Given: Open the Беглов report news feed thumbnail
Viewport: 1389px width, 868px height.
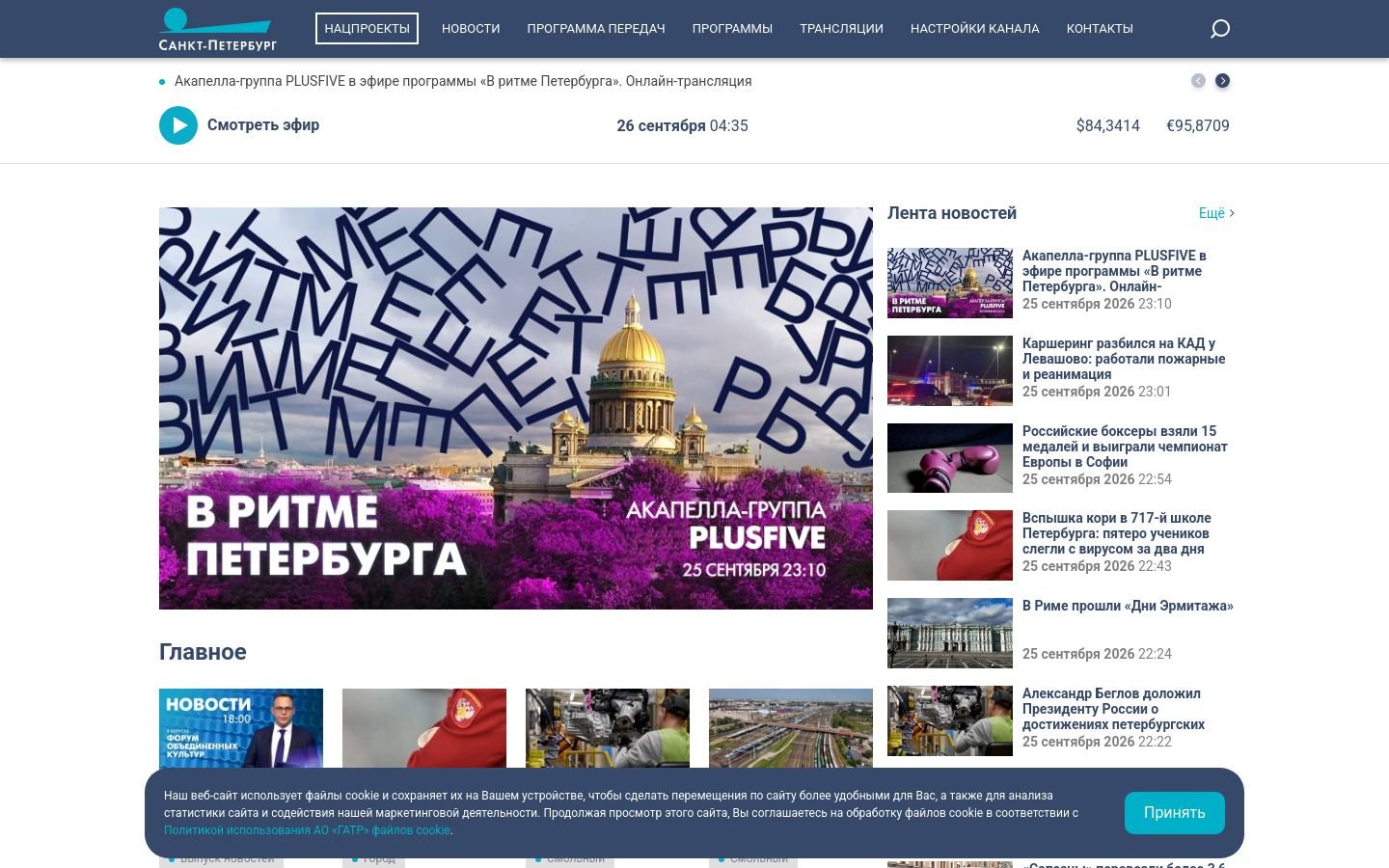Looking at the screenshot, I should coord(950,721).
